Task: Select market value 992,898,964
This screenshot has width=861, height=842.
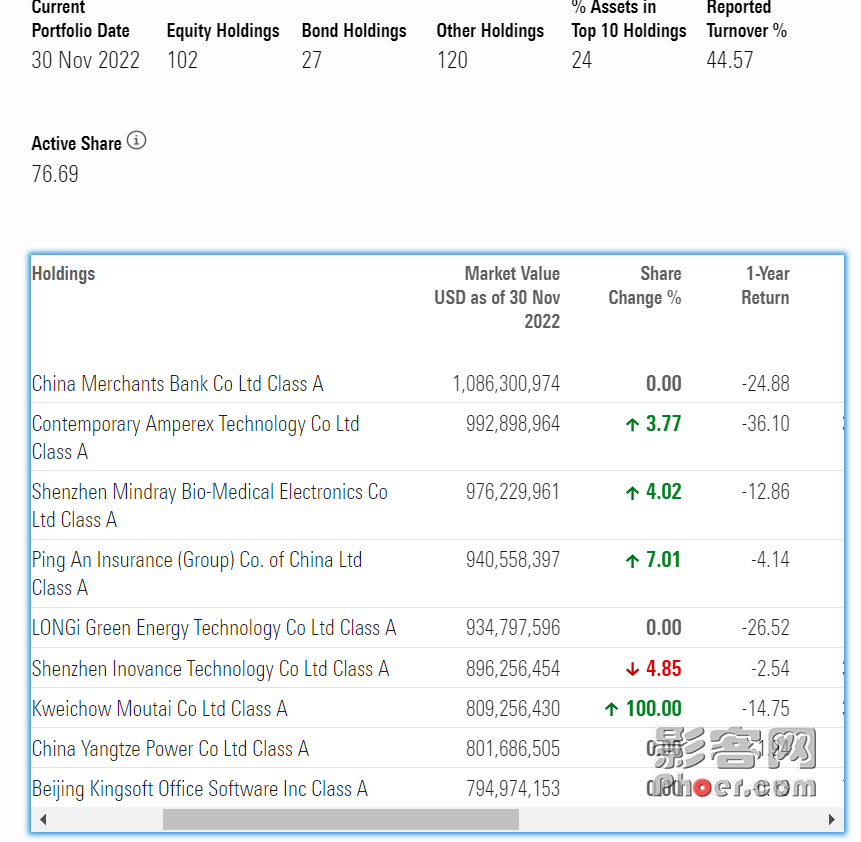Action: click(513, 423)
